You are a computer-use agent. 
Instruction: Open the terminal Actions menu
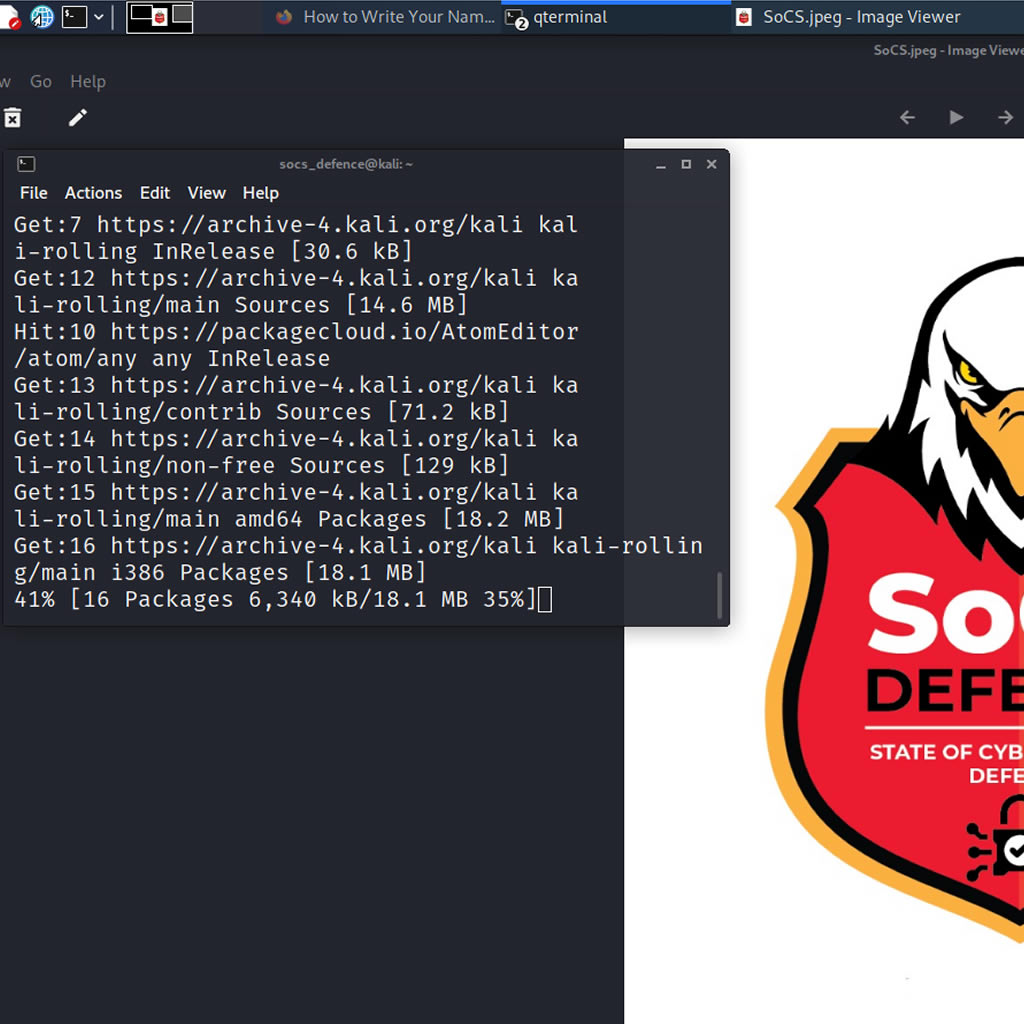(93, 193)
